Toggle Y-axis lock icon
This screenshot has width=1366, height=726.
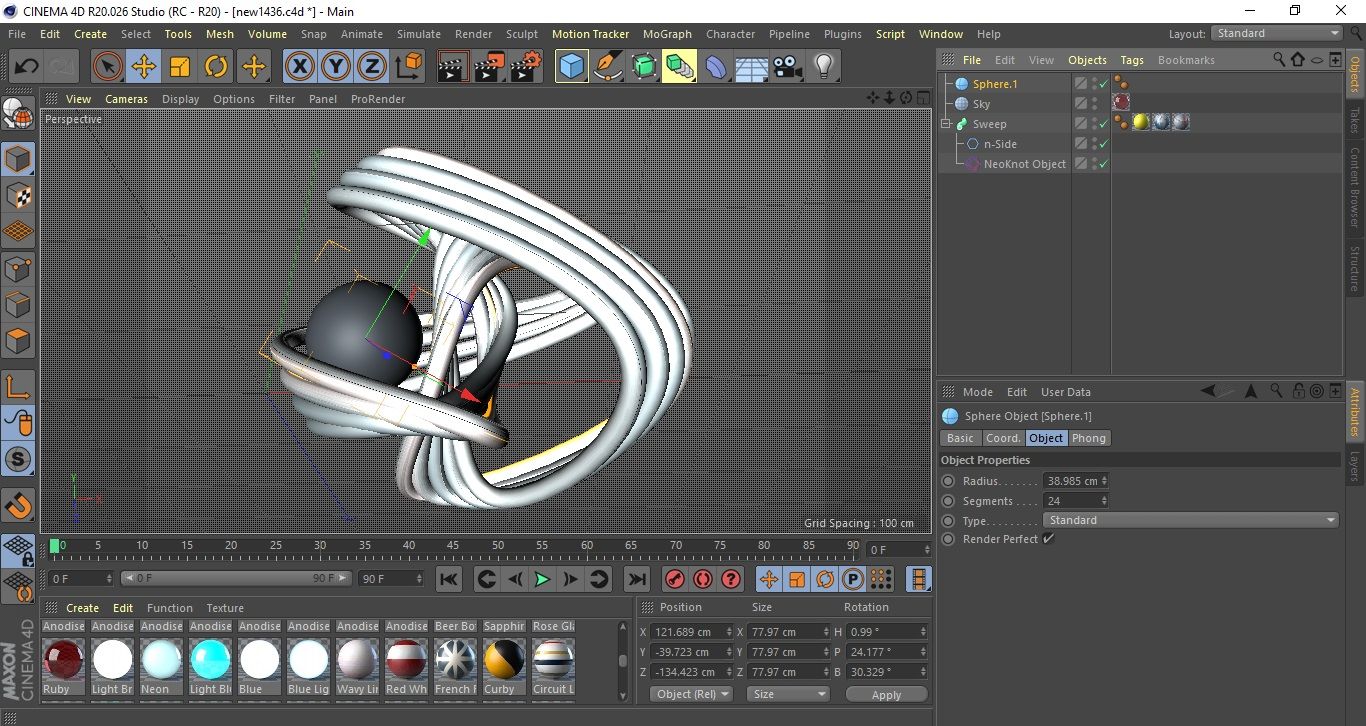tap(336, 67)
